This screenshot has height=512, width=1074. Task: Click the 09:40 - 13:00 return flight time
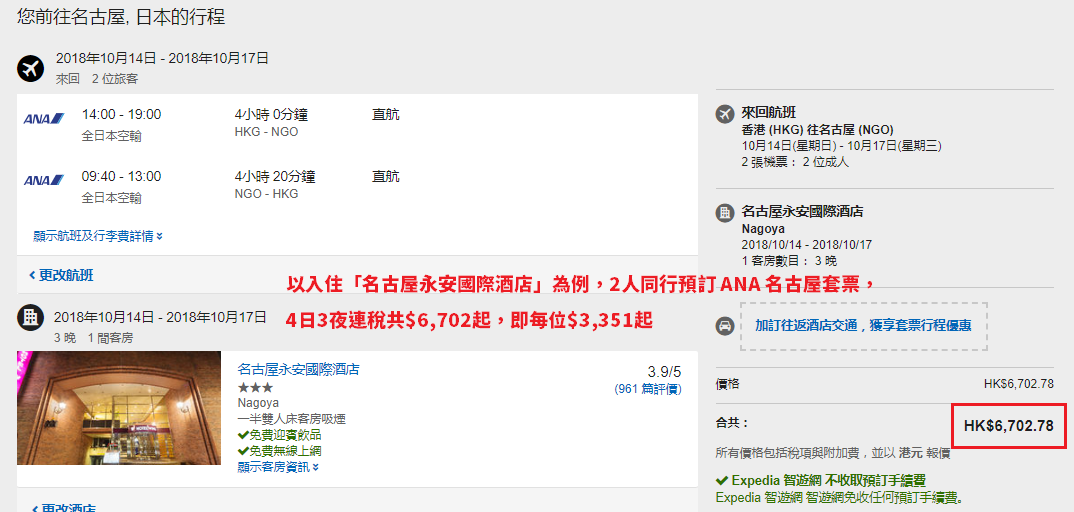(x=121, y=177)
